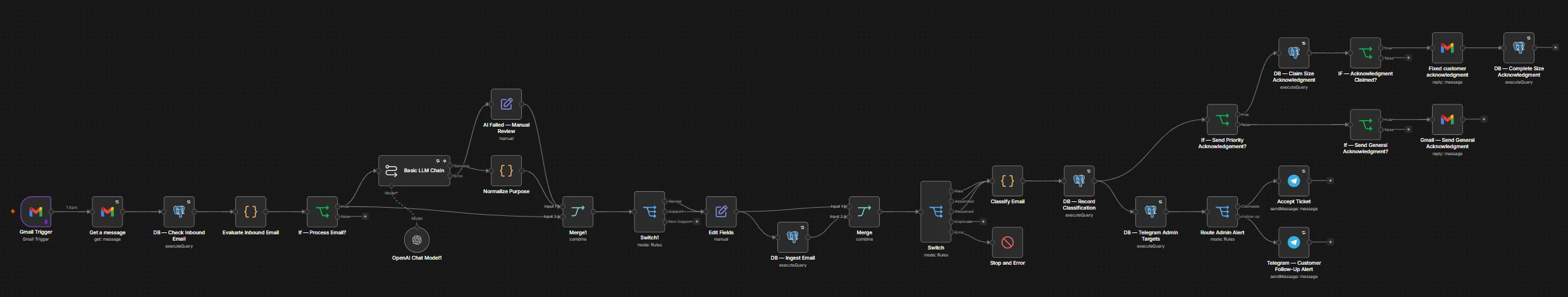The image size is (1568, 297).
Task: Select the OpenAI Chat Model1 node
Action: pos(417,240)
